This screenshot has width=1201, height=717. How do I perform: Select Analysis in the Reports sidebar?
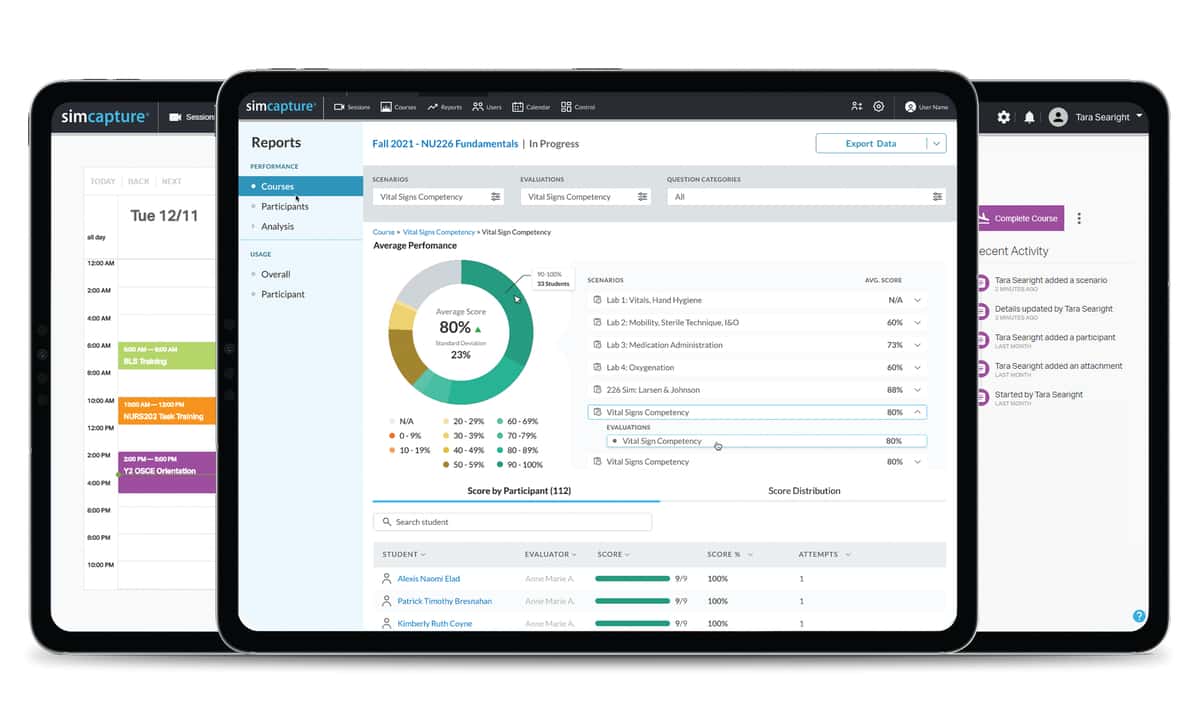point(277,226)
